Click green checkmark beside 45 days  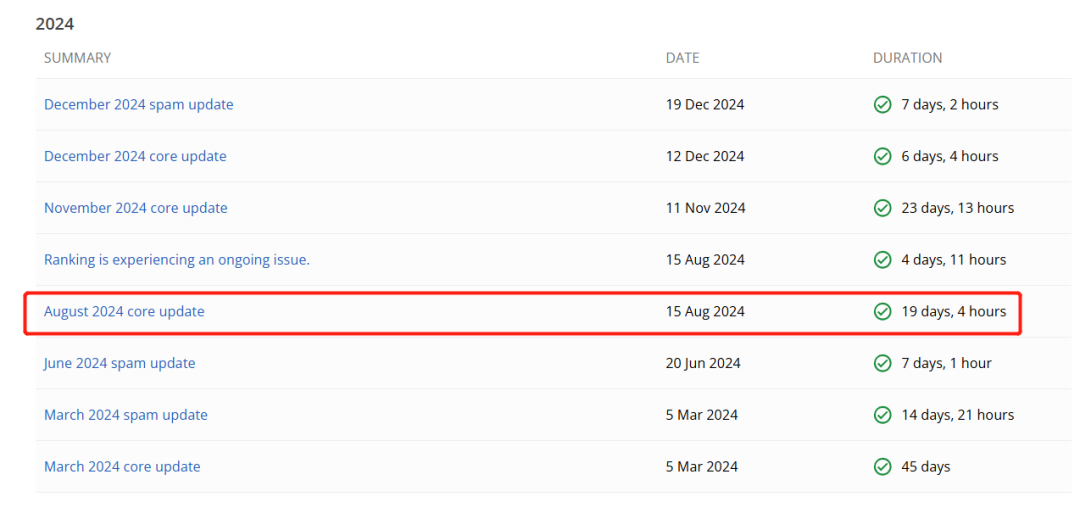tap(882, 467)
